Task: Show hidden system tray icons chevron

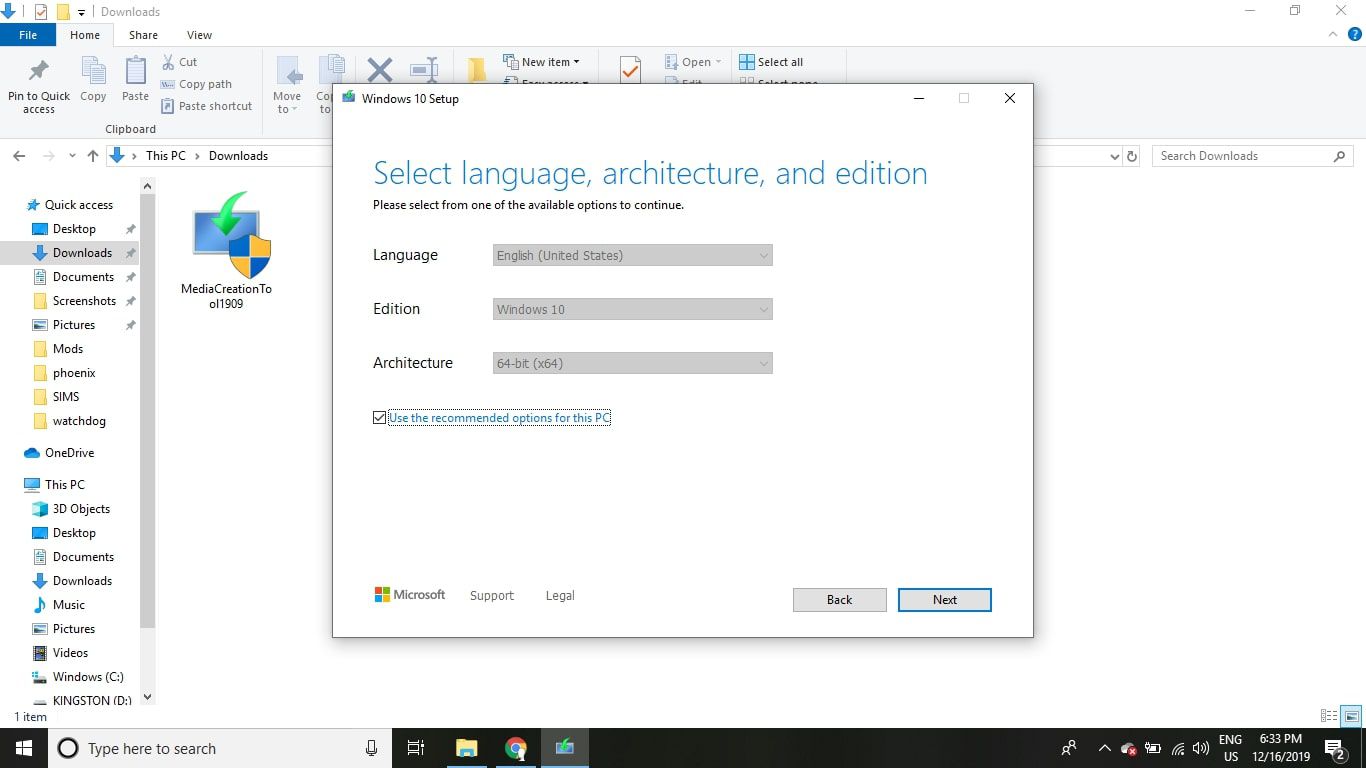Action: coord(1104,748)
